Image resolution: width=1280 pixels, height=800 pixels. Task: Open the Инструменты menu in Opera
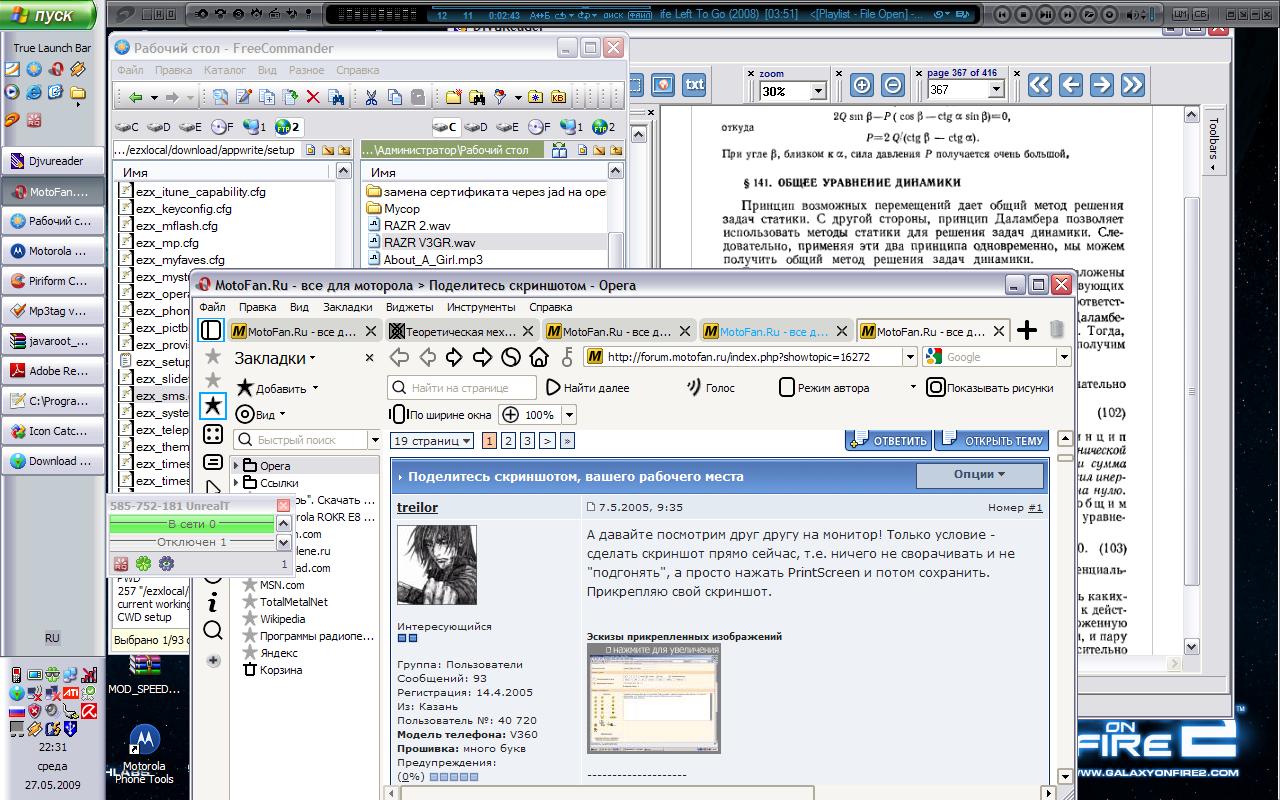481,307
